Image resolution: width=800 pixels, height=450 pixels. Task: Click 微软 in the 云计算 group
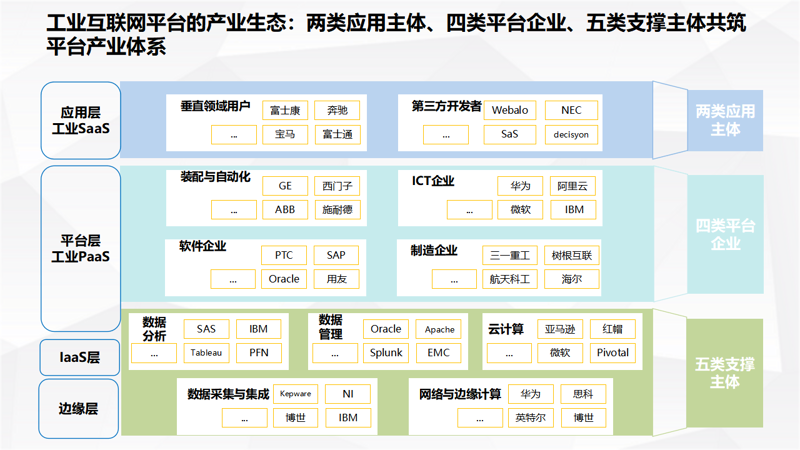[x=560, y=353]
